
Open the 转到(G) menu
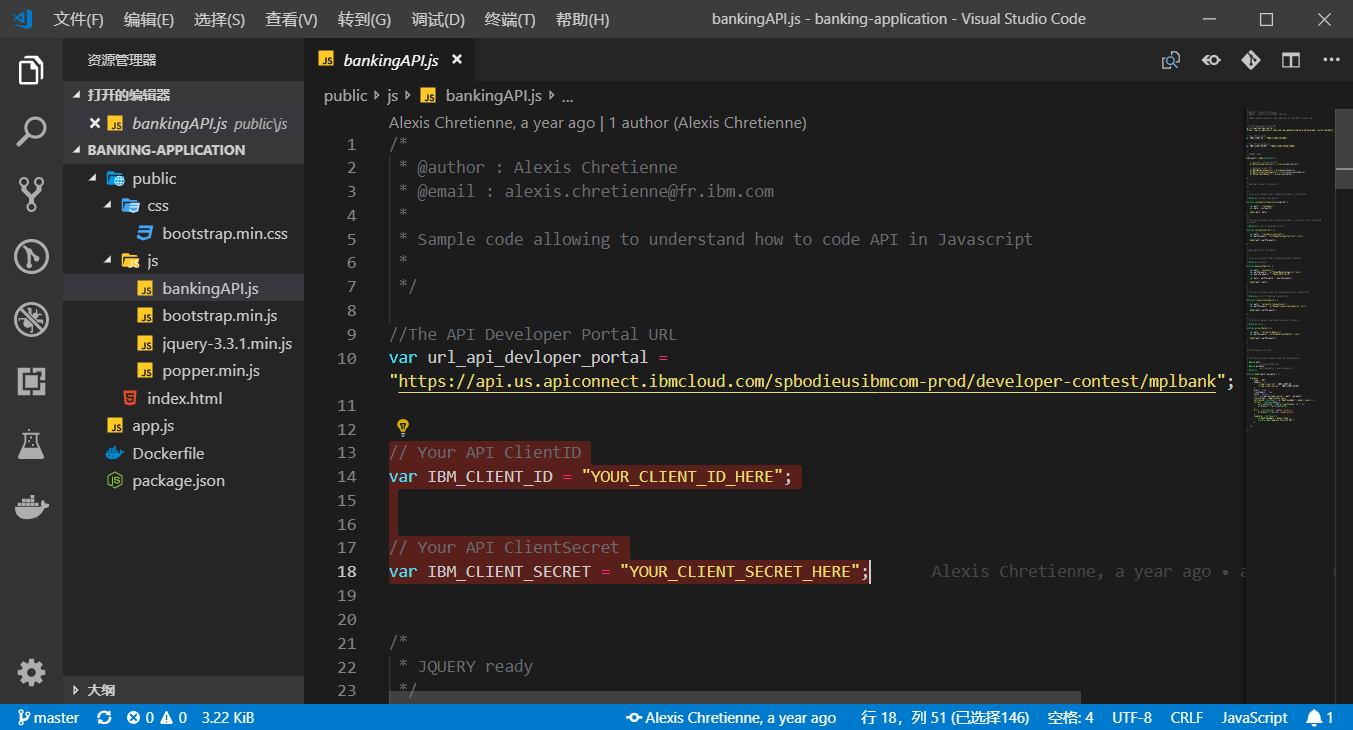click(364, 19)
